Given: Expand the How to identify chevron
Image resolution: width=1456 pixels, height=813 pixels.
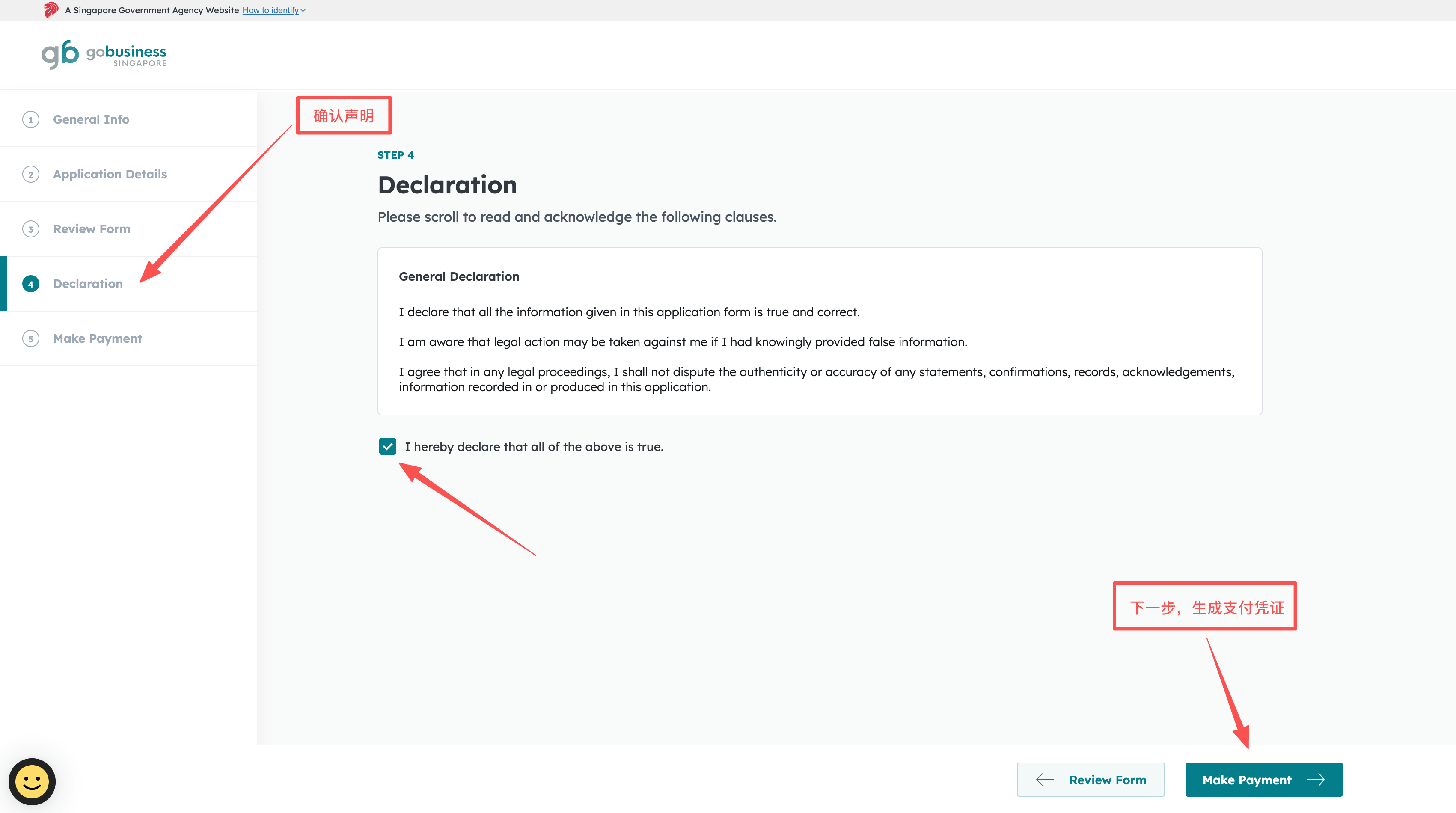Looking at the screenshot, I should [x=303, y=10].
